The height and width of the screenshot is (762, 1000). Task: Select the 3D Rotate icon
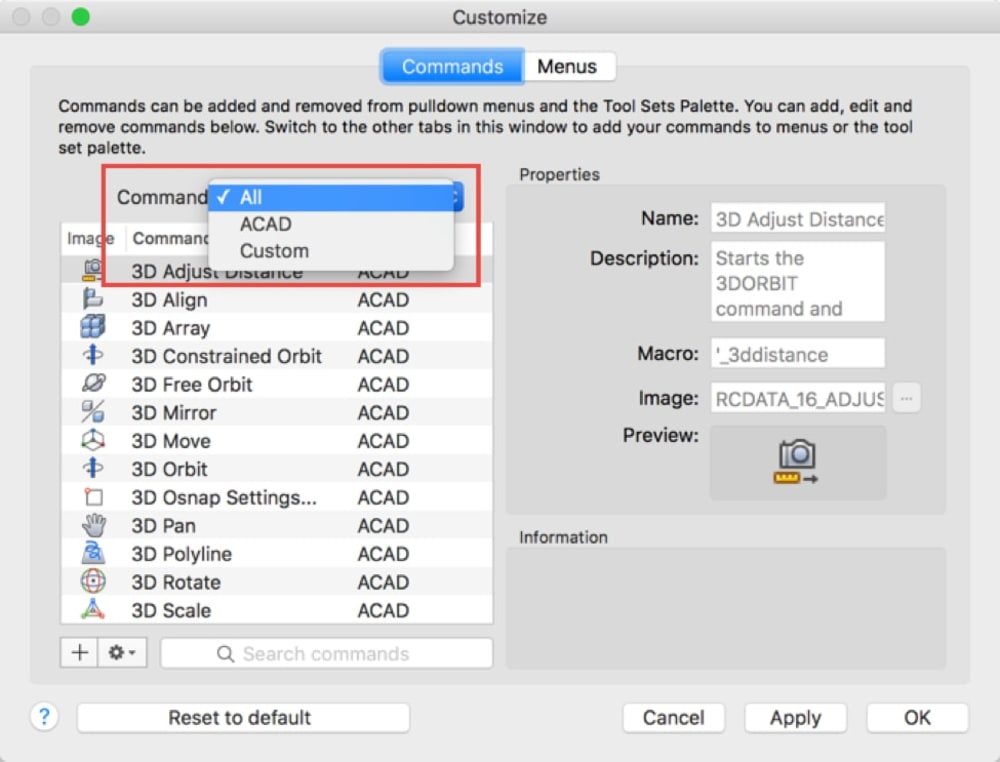[x=92, y=581]
